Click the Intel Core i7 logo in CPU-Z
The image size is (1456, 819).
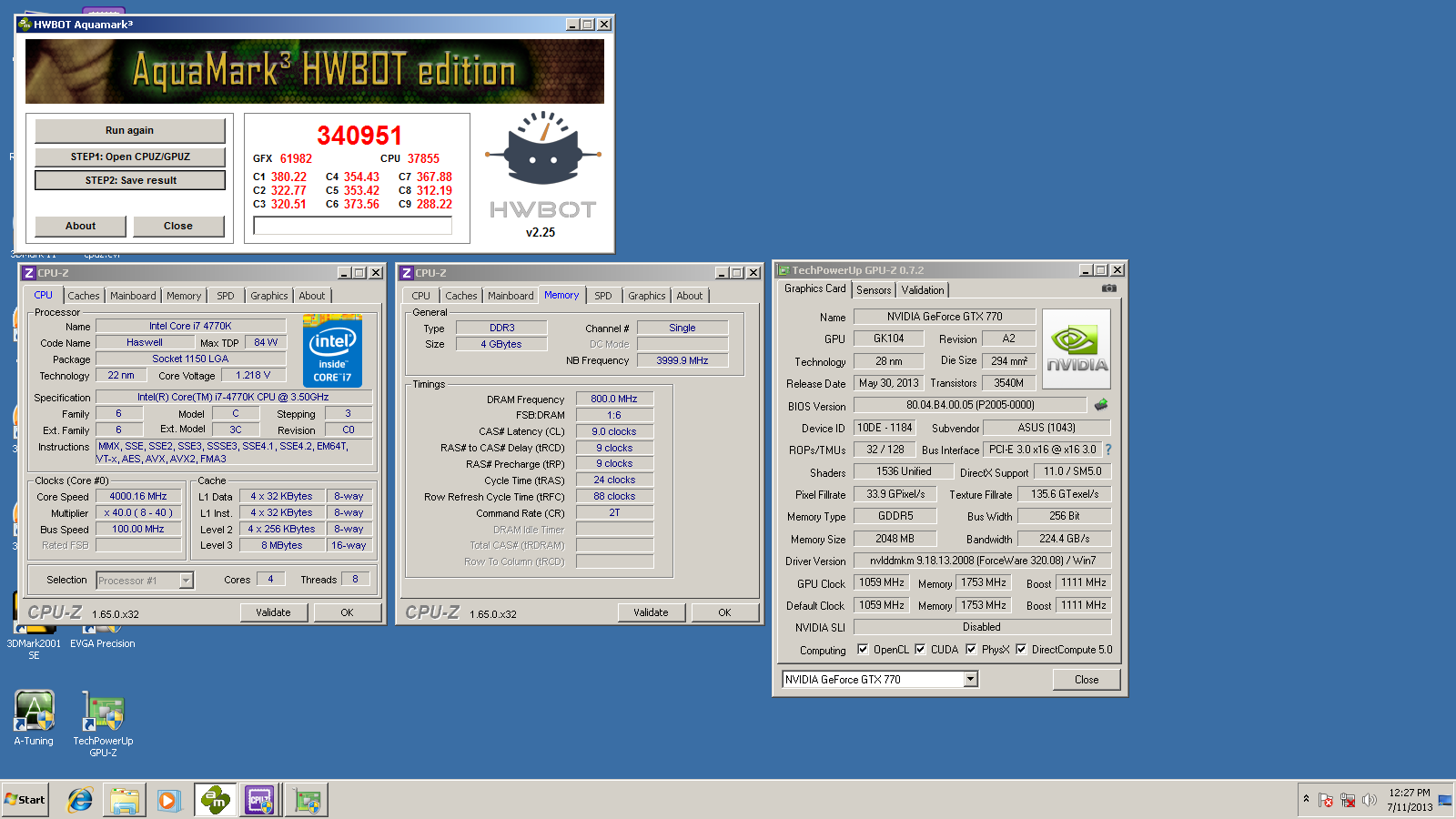(x=332, y=351)
